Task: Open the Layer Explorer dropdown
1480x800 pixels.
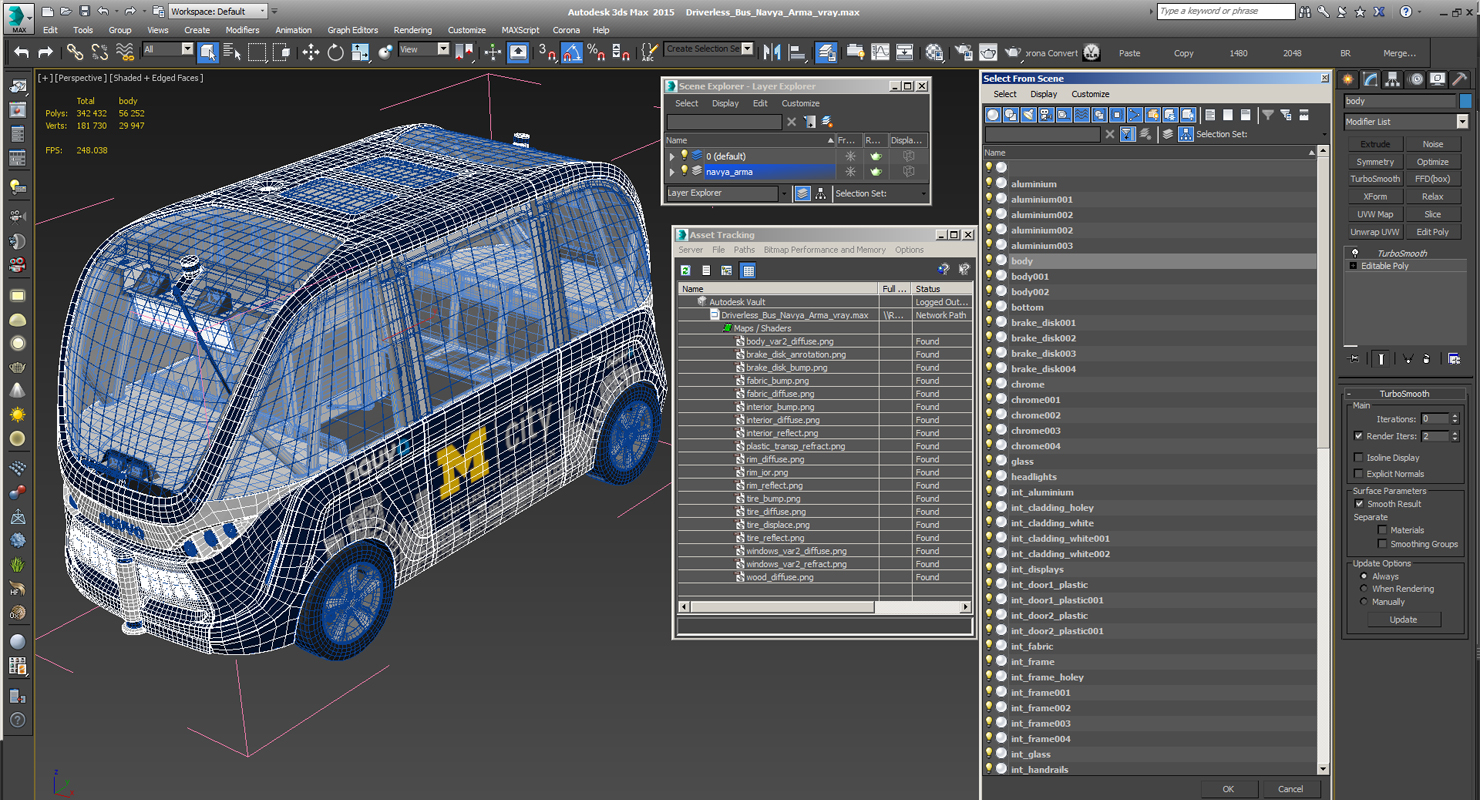Action: coord(783,194)
